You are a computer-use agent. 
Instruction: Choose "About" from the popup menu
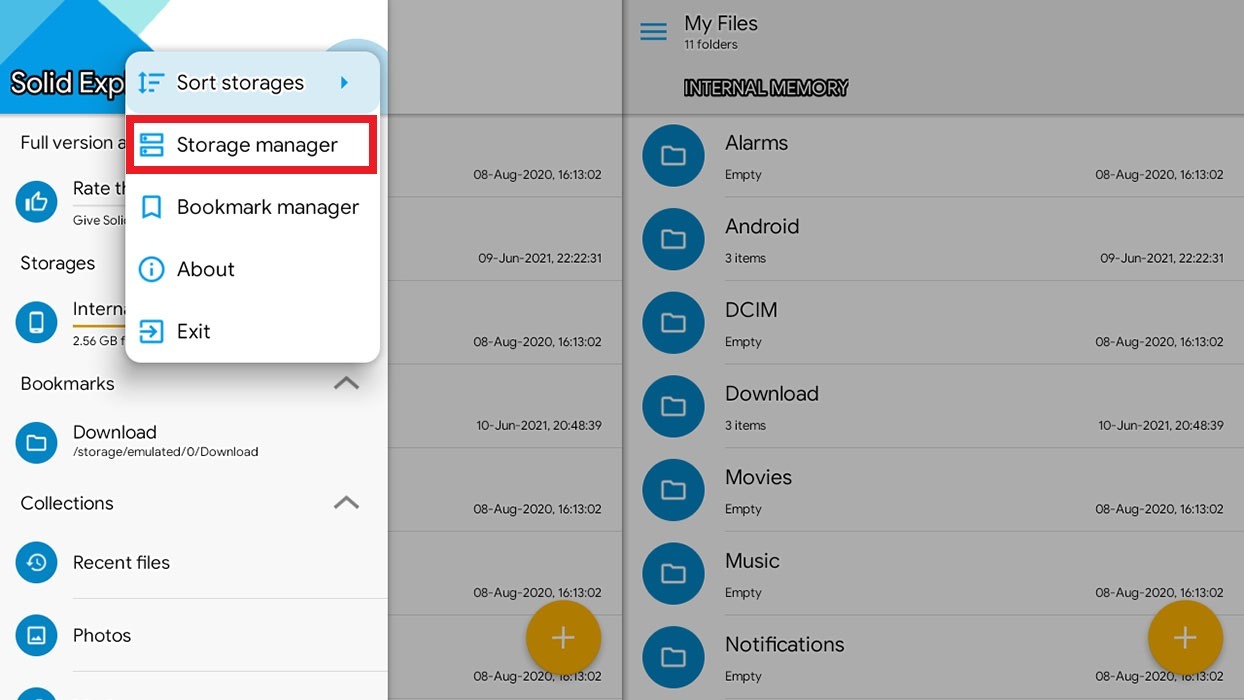click(205, 269)
